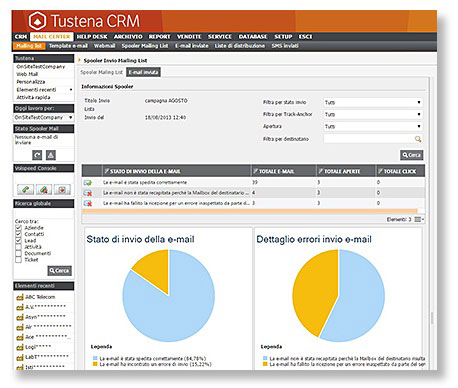The width and height of the screenshot is (458, 388).
Task: Open SMS inviati link
Action: pyautogui.click(x=285, y=46)
